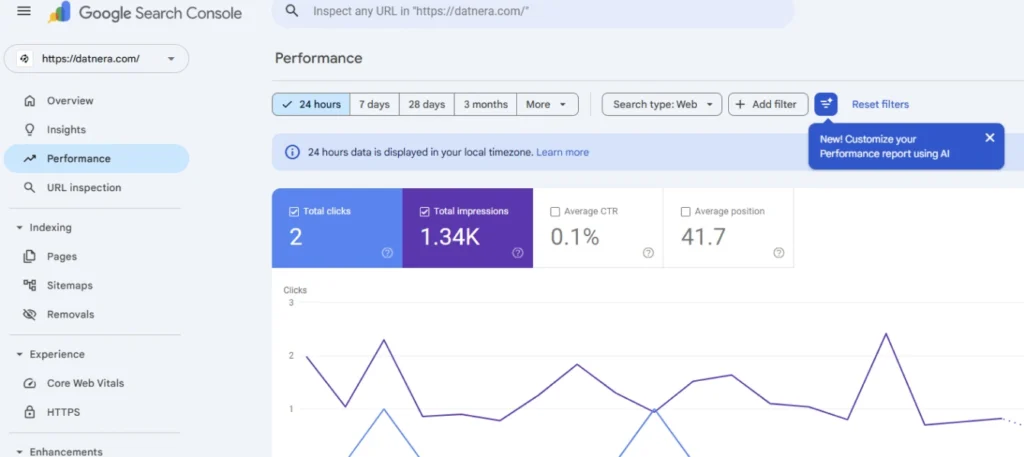
Task: Click the Inspect any URL search field
Action: (533, 12)
